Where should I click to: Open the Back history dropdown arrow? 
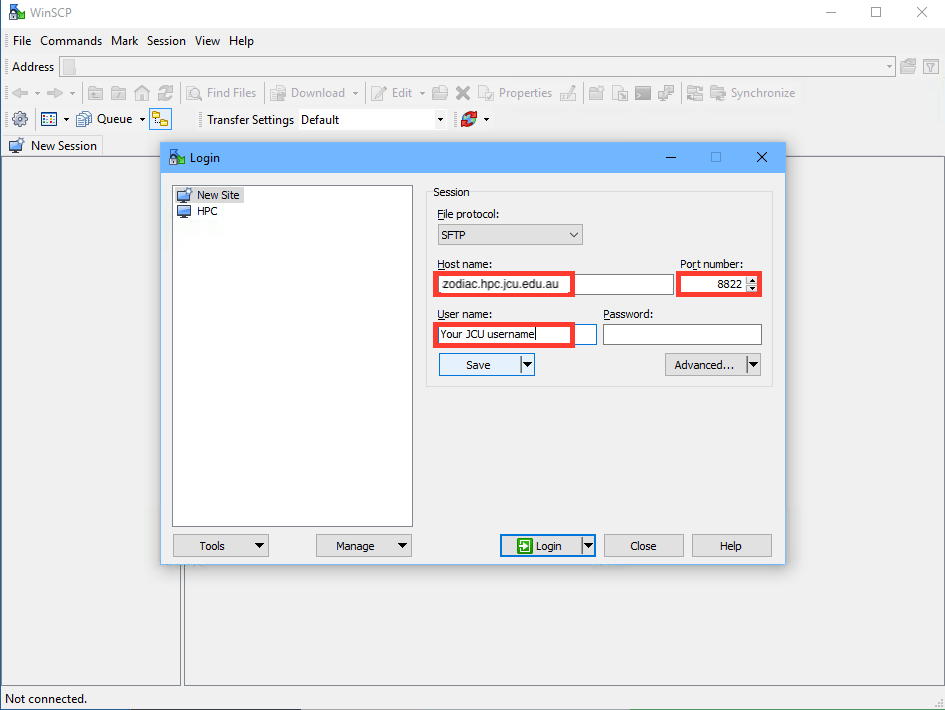coord(37,93)
